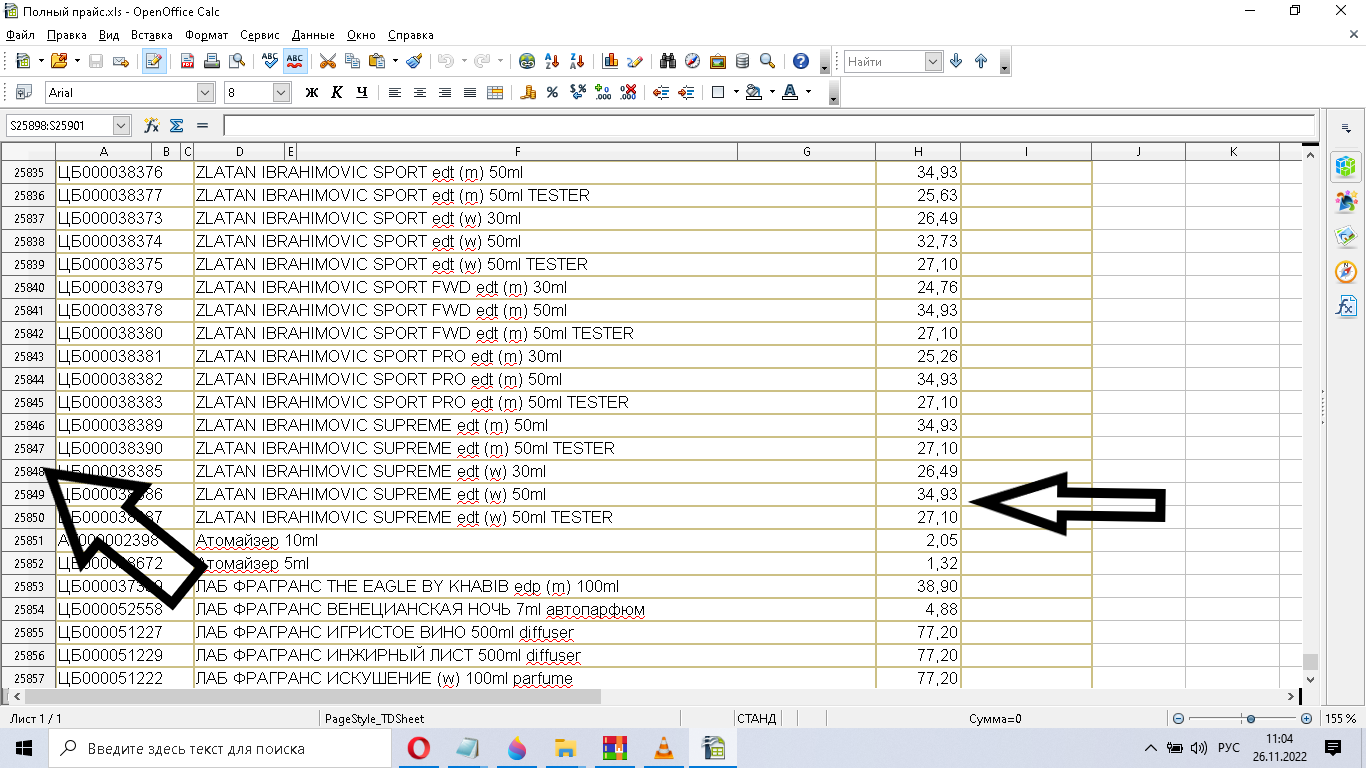
Task: Adjust the zoom slider handle
Action: (1250, 718)
